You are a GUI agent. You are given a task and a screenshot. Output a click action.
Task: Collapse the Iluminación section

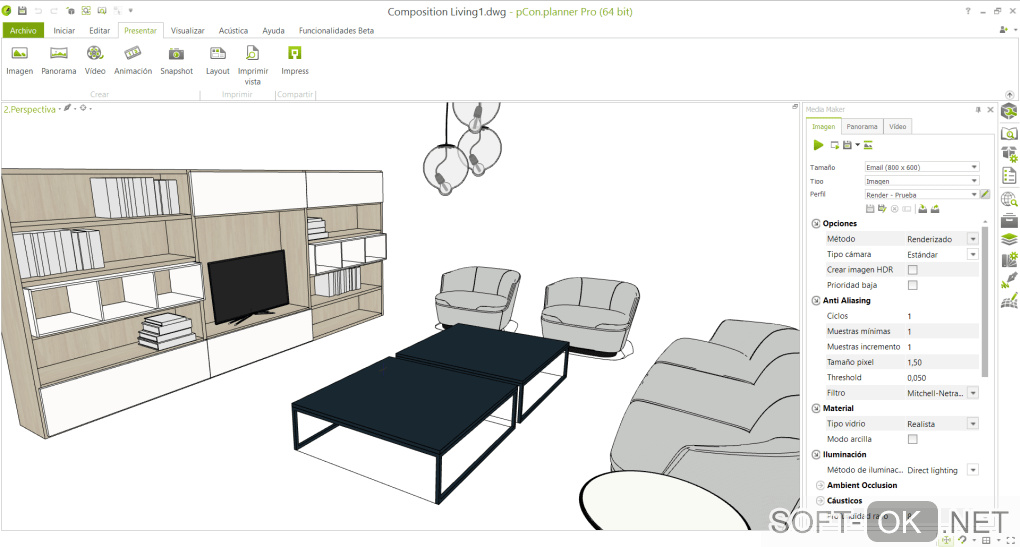(816, 455)
